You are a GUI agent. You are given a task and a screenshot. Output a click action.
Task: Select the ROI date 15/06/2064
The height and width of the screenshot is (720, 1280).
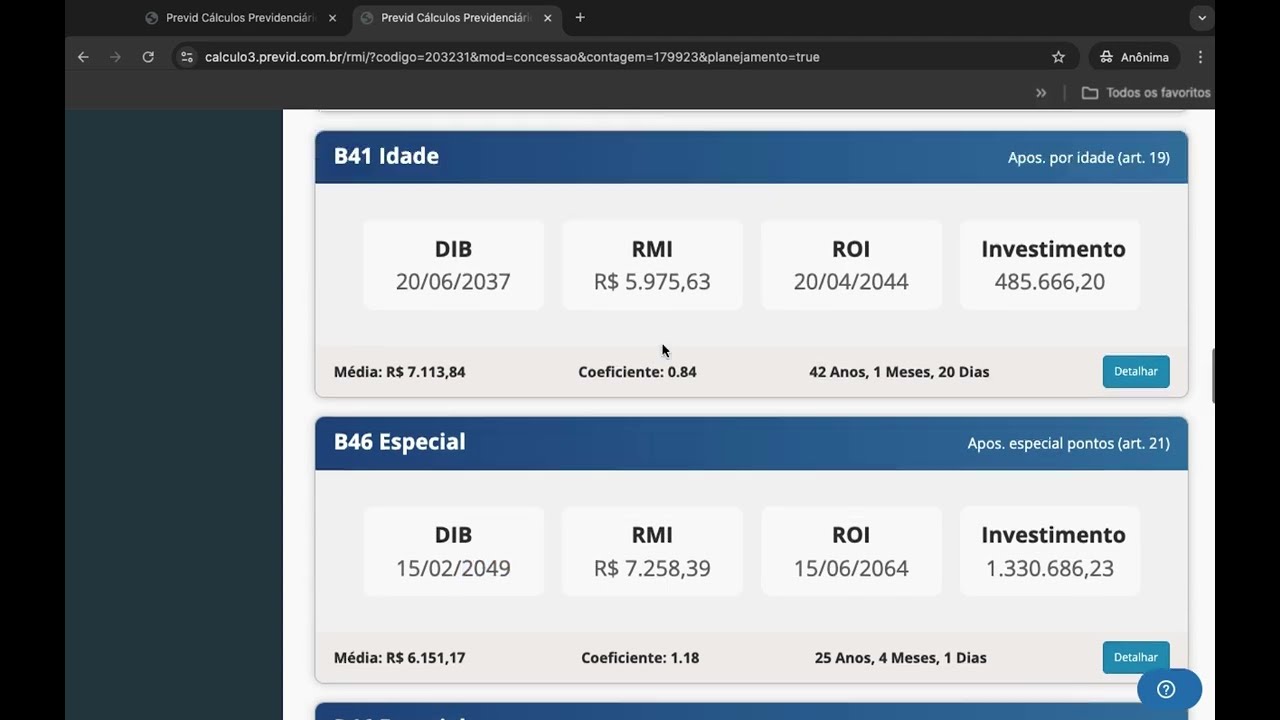pos(851,568)
